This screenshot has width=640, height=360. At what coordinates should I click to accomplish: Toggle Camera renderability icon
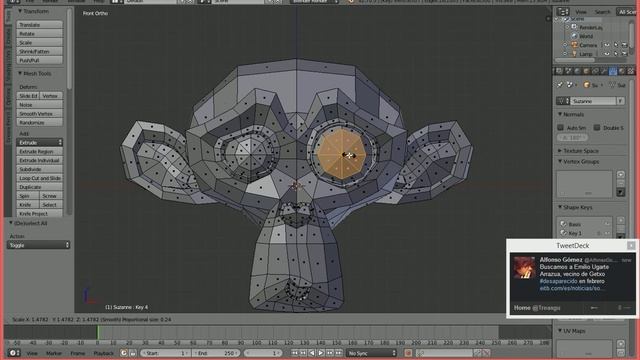(624, 45)
